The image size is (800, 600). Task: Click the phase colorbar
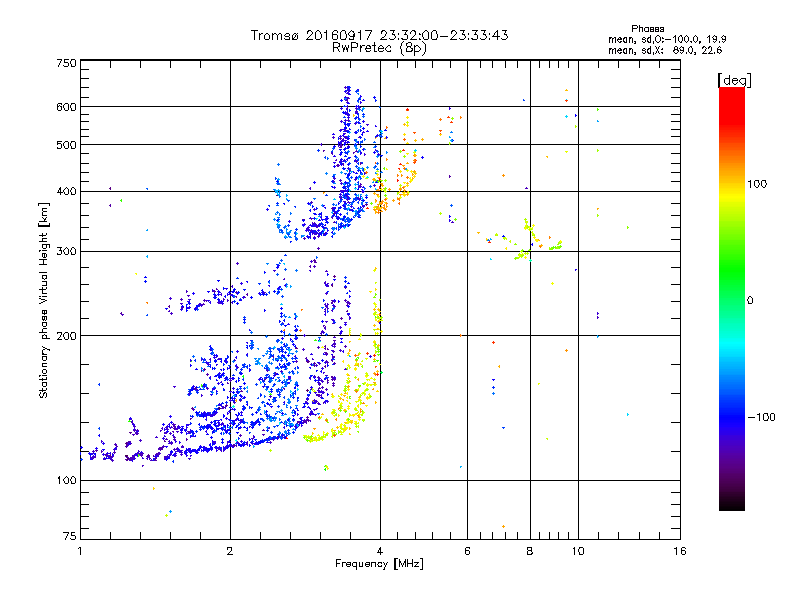pos(732,298)
